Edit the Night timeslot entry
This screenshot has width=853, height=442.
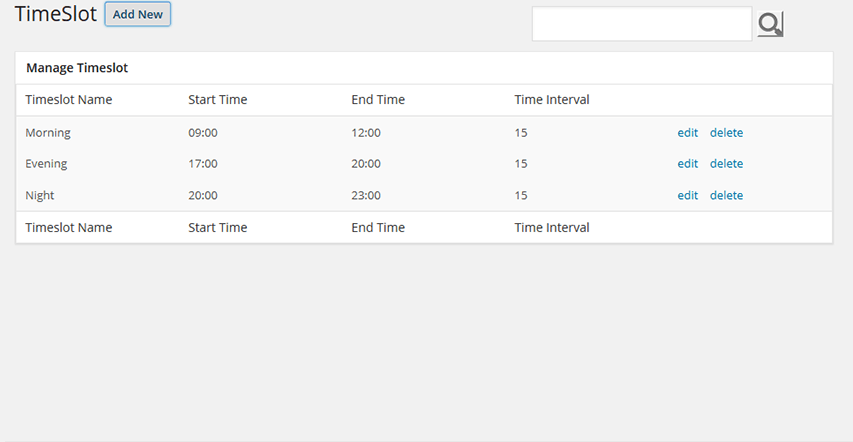point(688,195)
